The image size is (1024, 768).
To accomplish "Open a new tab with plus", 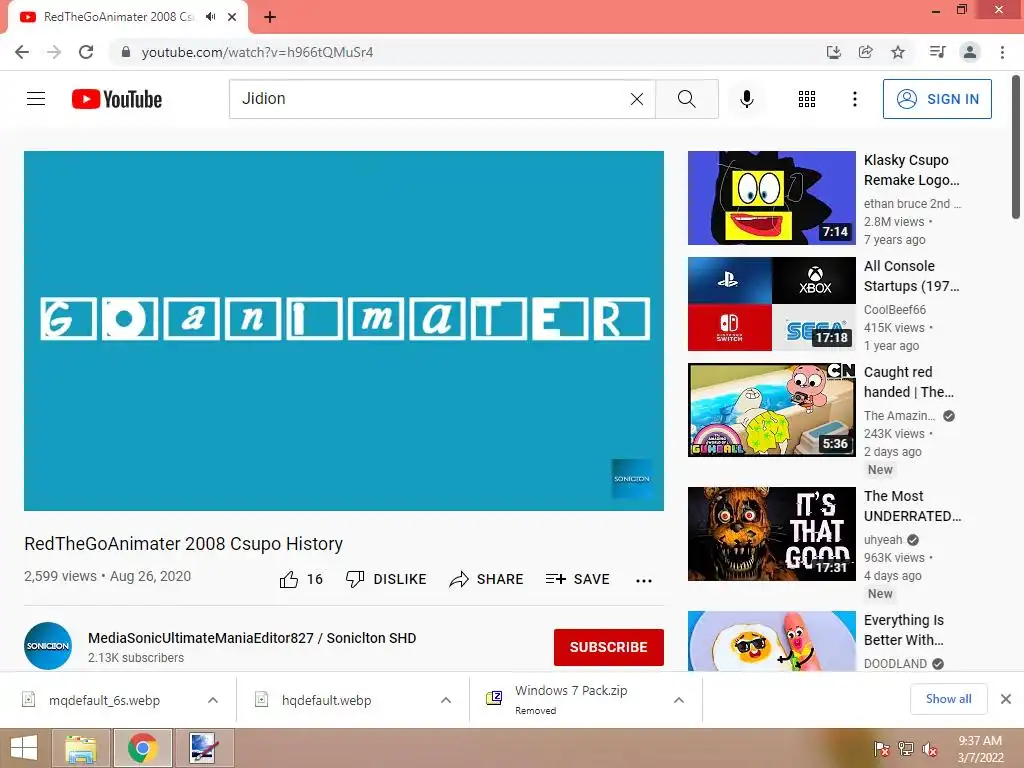I will coord(270,17).
